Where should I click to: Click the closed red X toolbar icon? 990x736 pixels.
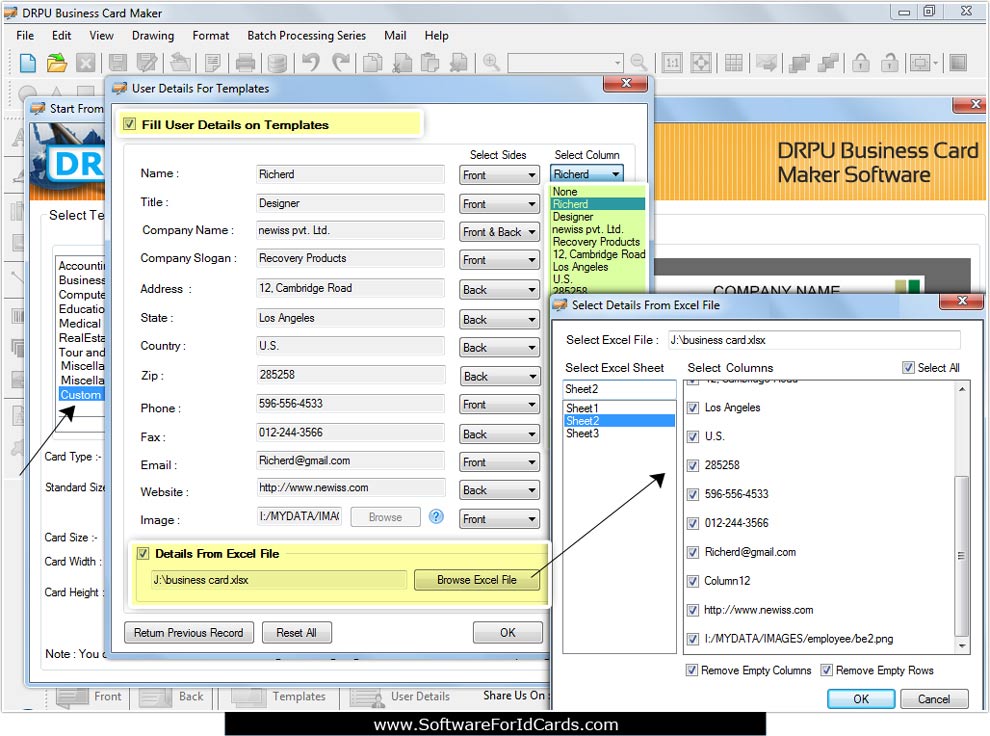click(86, 62)
